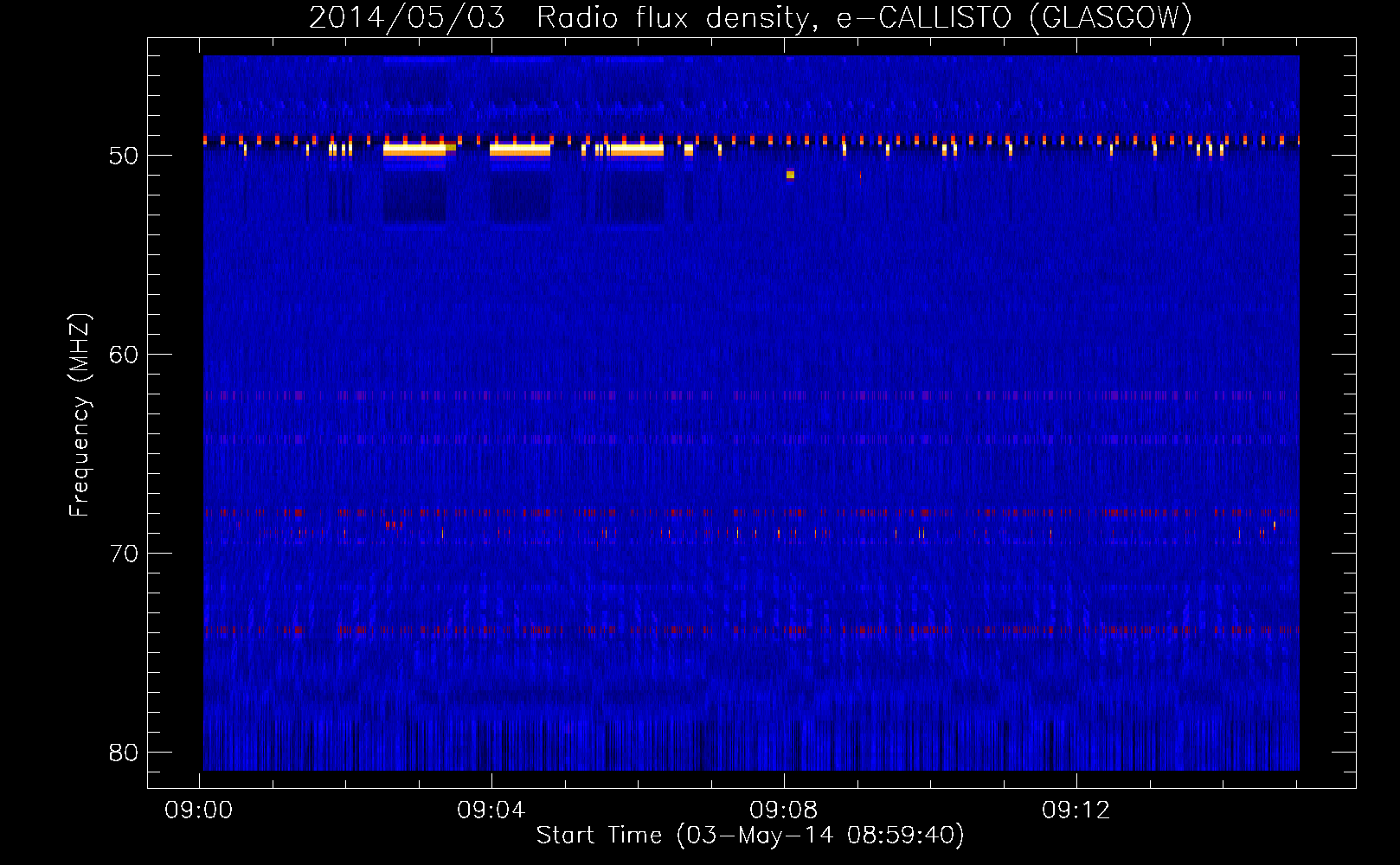Click the 09:12 time tick label
Image resolution: width=1400 pixels, height=865 pixels.
click(x=1076, y=811)
